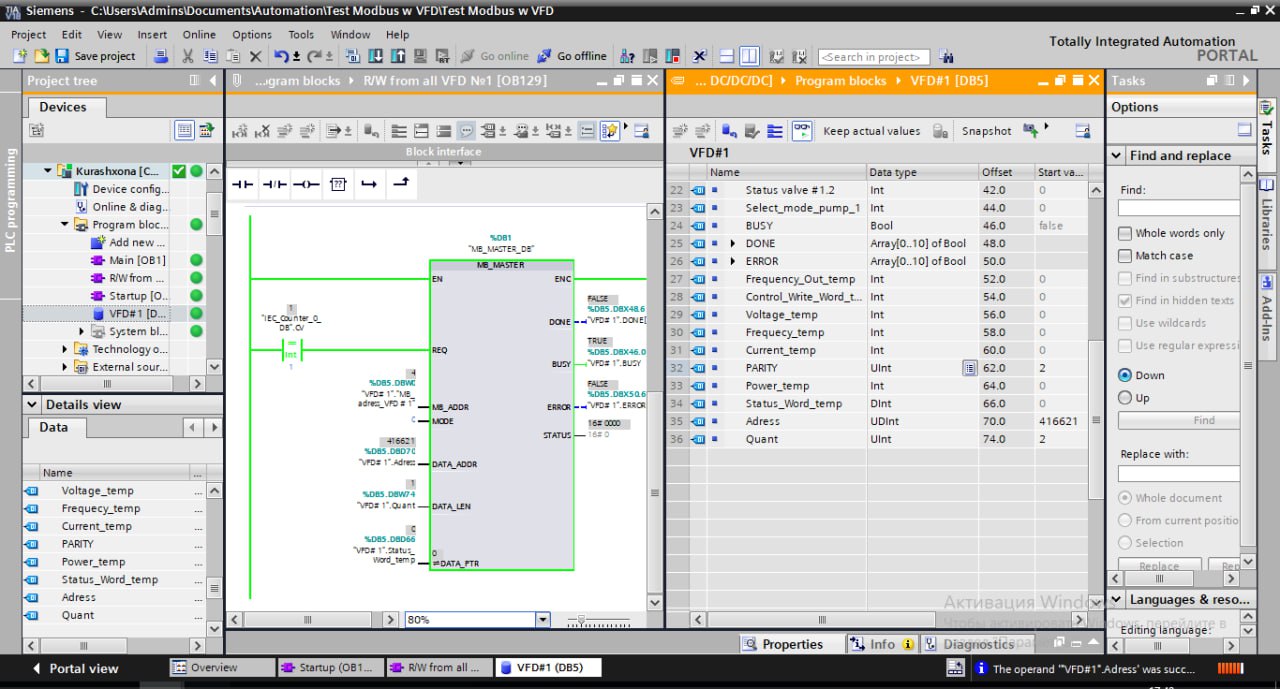The width and height of the screenshot is (1280, 689).
Task: Click the network comments bubble icon
Action: (x=466, y=130)
